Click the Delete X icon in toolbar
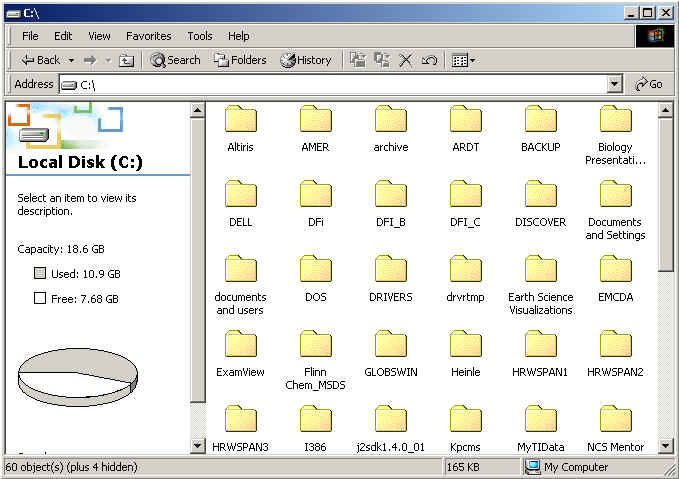The width and height of the screenshot is (679, 479). pos(405,60)
